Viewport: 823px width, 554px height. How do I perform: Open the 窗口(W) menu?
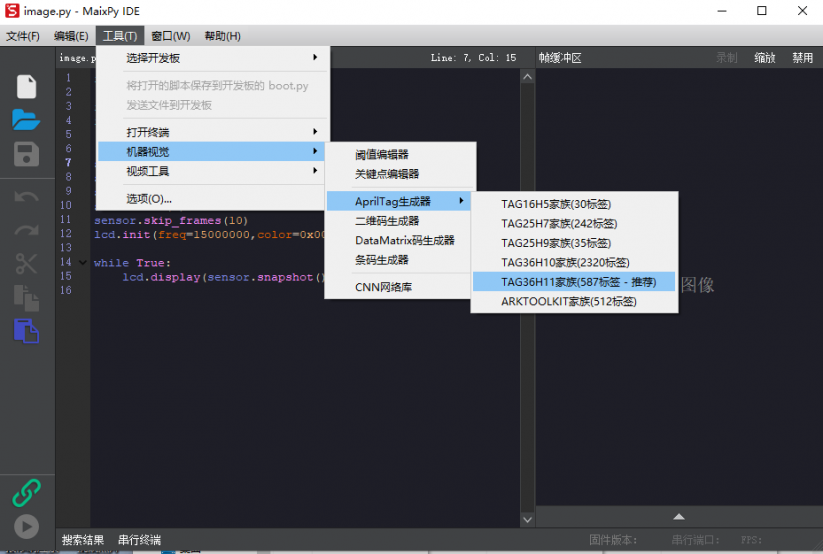click(171, 36)
